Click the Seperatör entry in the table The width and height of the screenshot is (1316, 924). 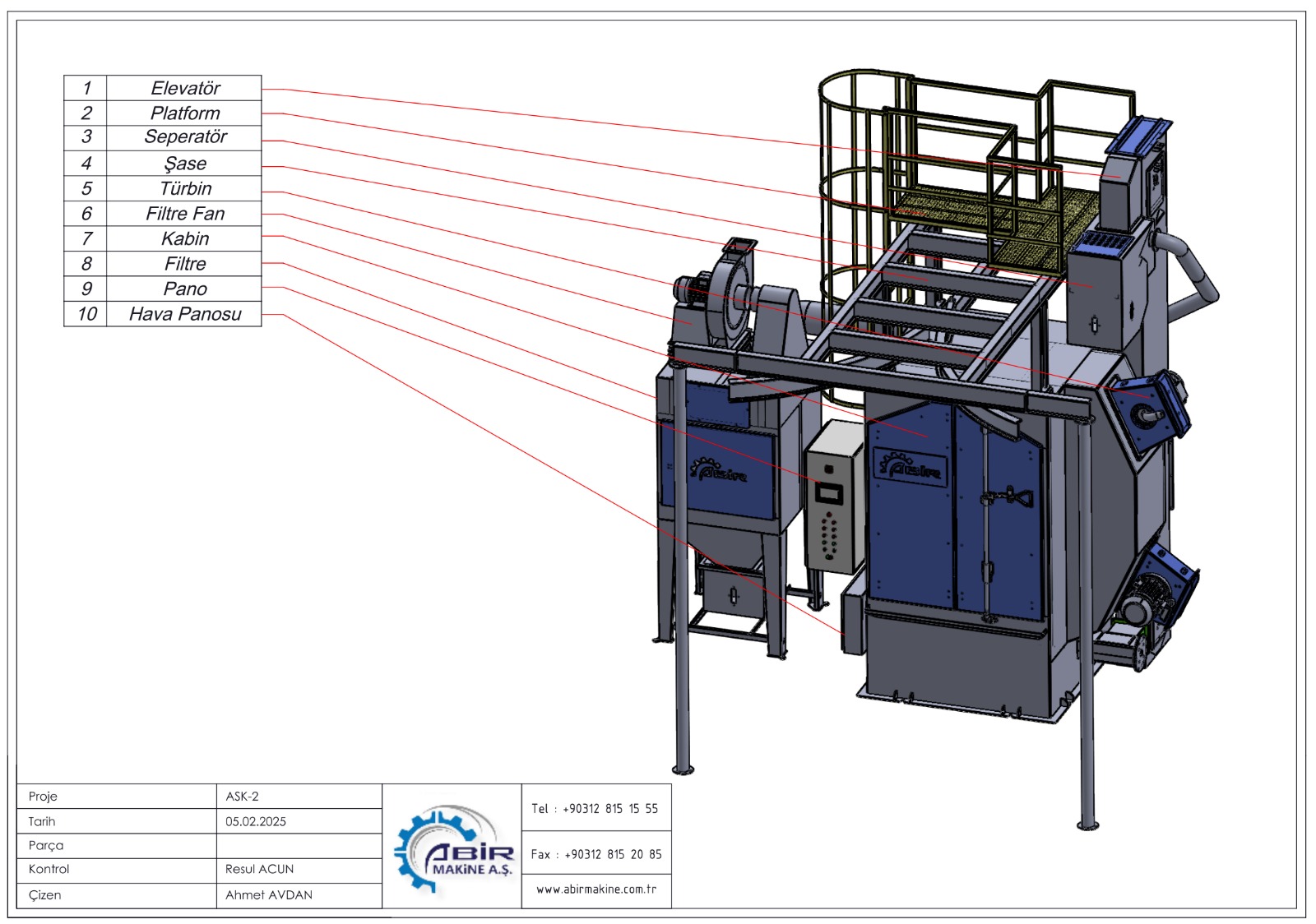tap(185, 137)
